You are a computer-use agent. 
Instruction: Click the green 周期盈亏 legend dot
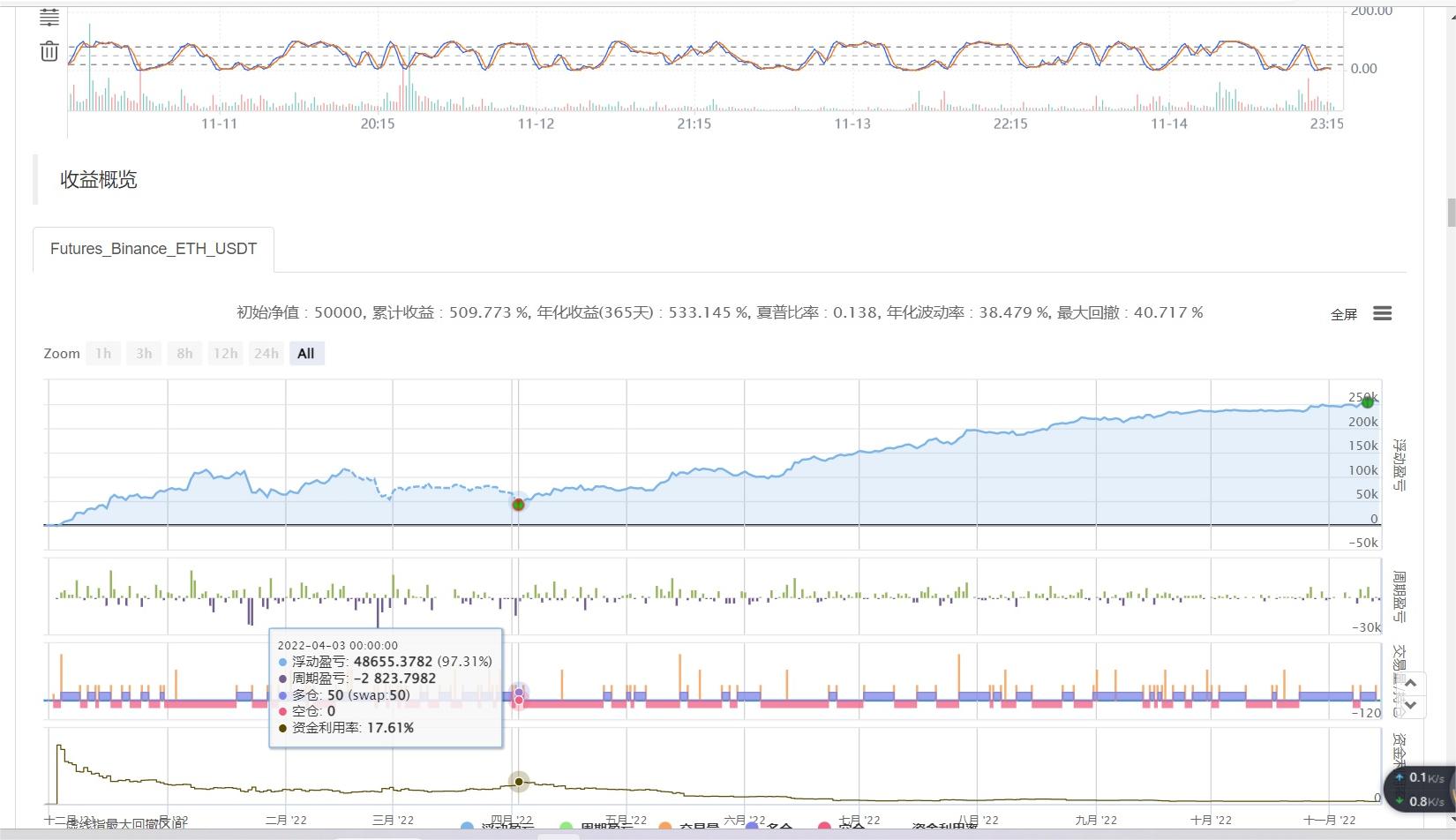566,827
